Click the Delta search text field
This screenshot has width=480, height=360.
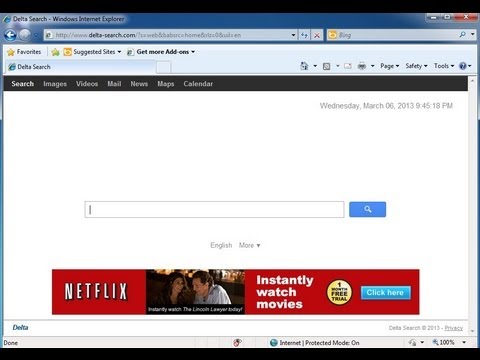214,209
